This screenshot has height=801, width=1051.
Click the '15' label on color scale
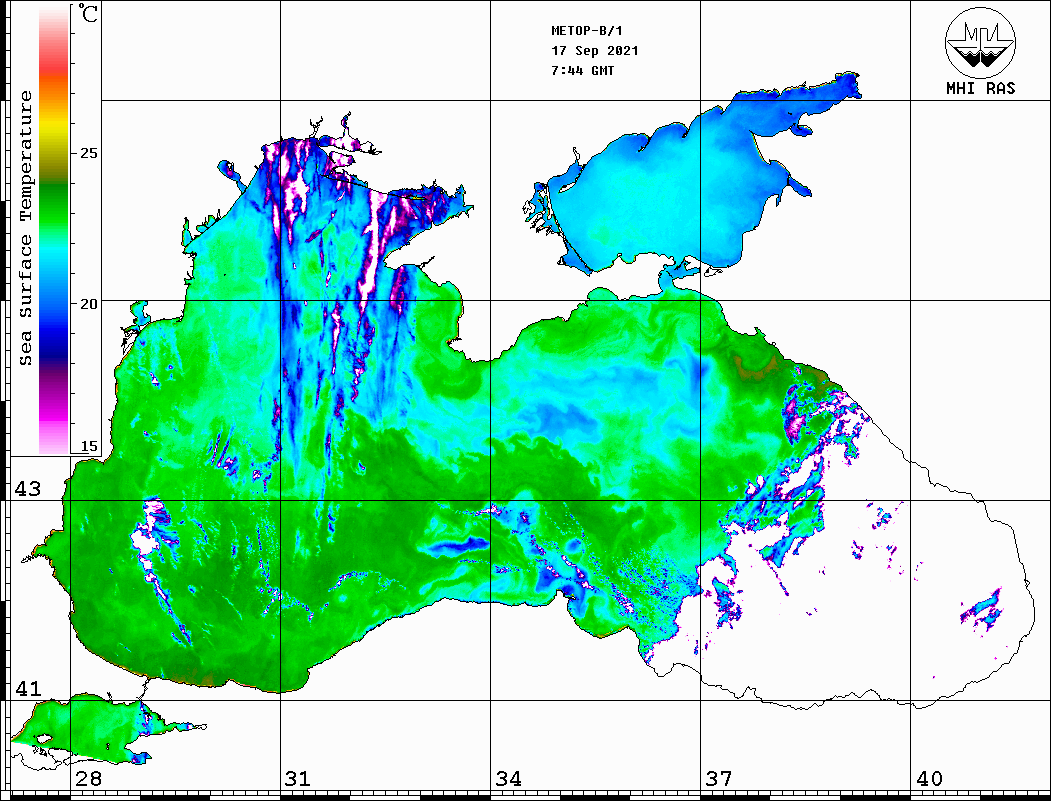tap(88, 446)
